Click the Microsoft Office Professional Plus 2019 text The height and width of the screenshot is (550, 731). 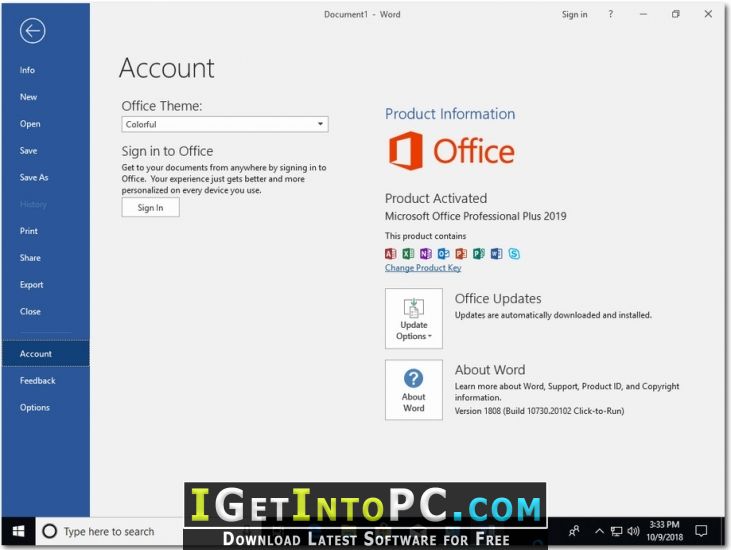[x=476, y=216]
